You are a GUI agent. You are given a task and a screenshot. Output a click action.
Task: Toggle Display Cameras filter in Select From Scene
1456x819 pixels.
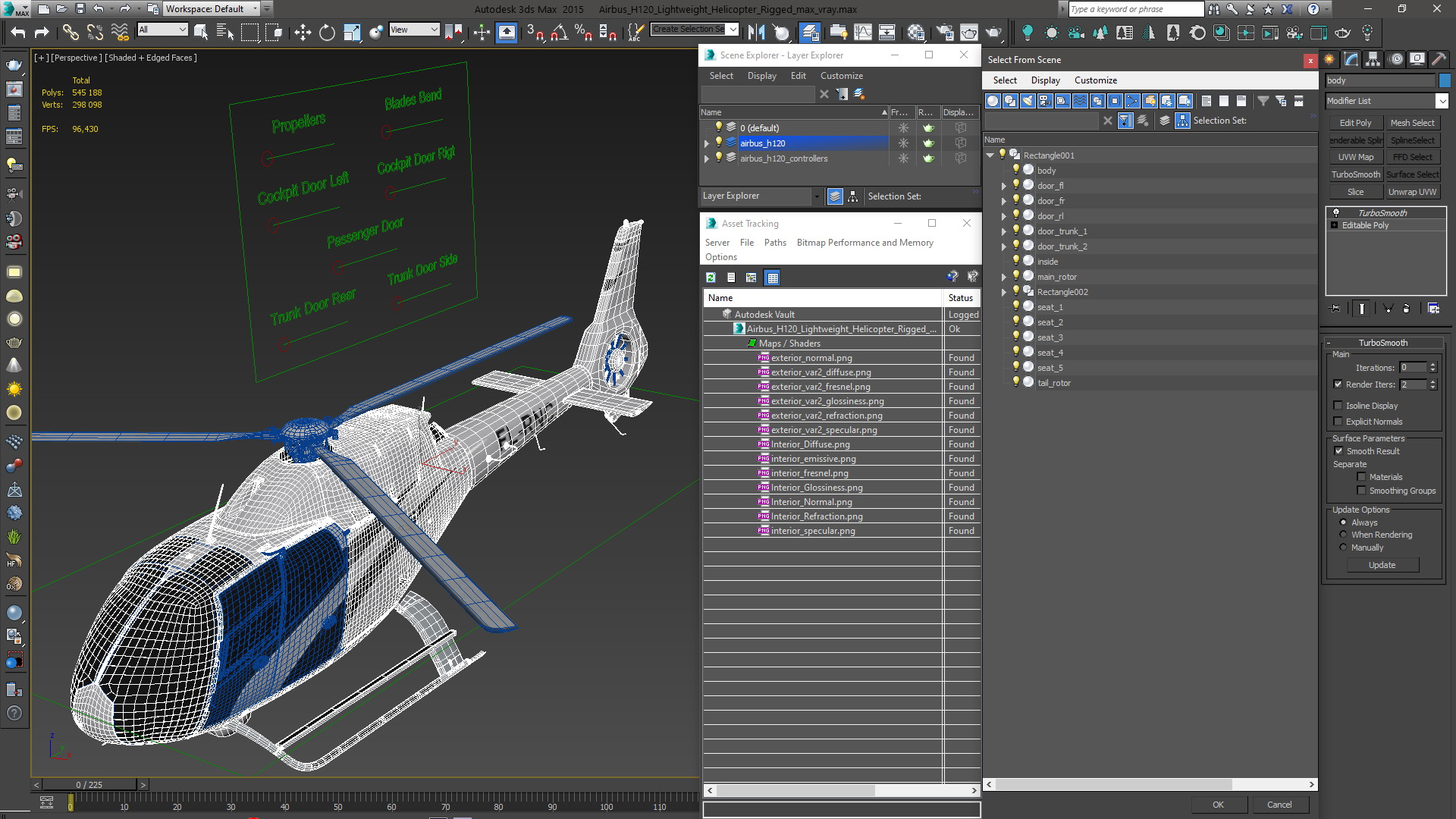coord(1045,101)
